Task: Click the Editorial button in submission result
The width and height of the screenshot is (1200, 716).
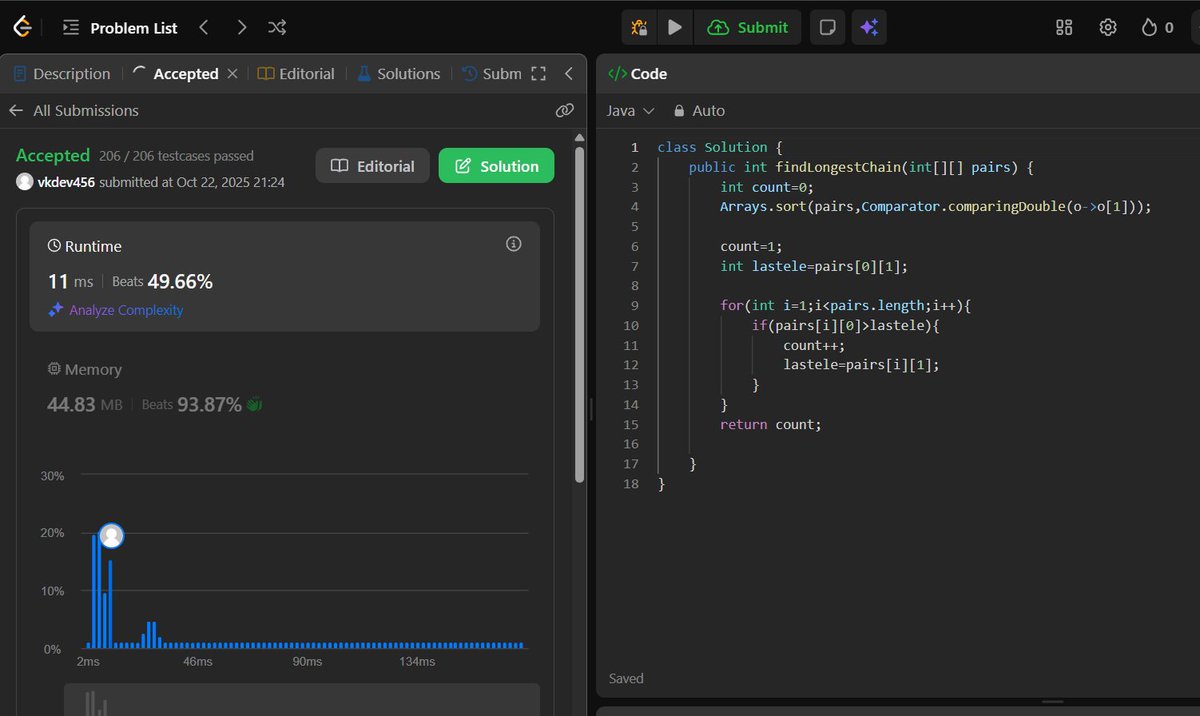Action: [372, 166]
